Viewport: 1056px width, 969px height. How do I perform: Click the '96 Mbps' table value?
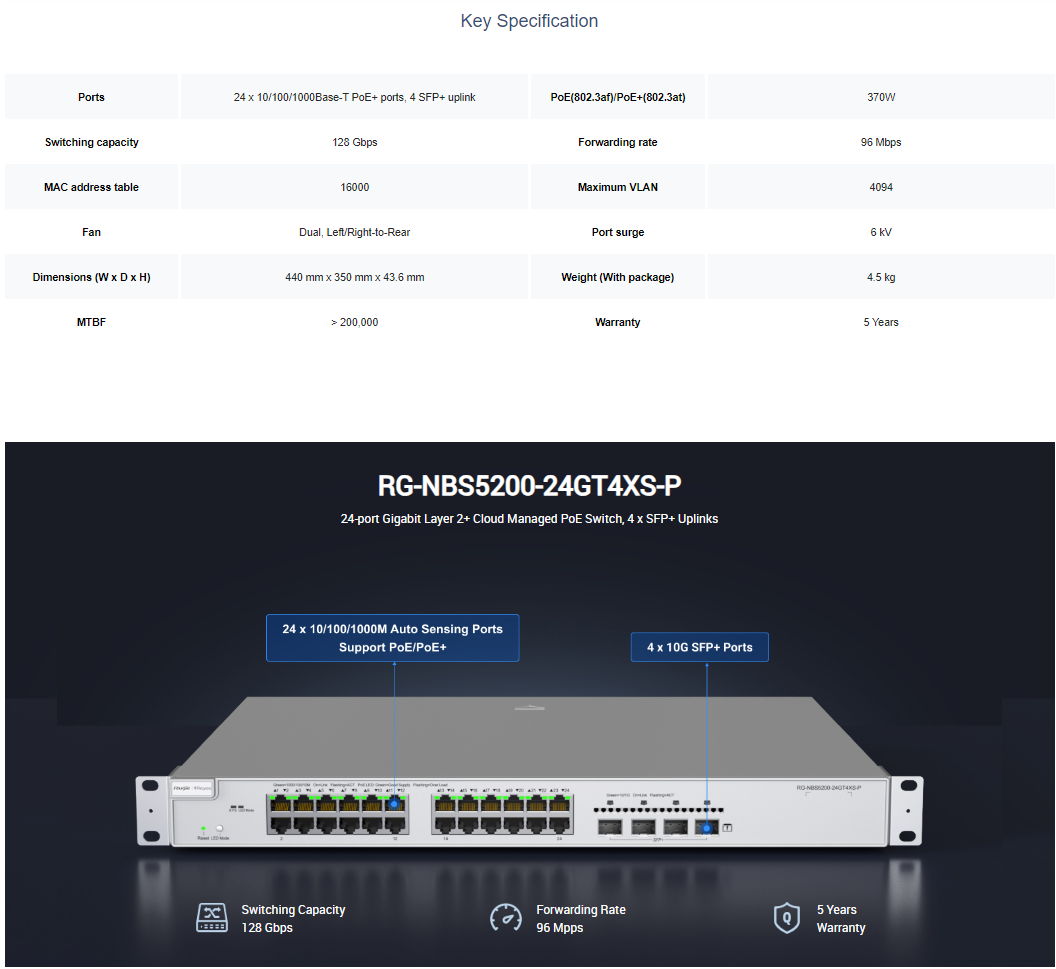pos(881,142)
